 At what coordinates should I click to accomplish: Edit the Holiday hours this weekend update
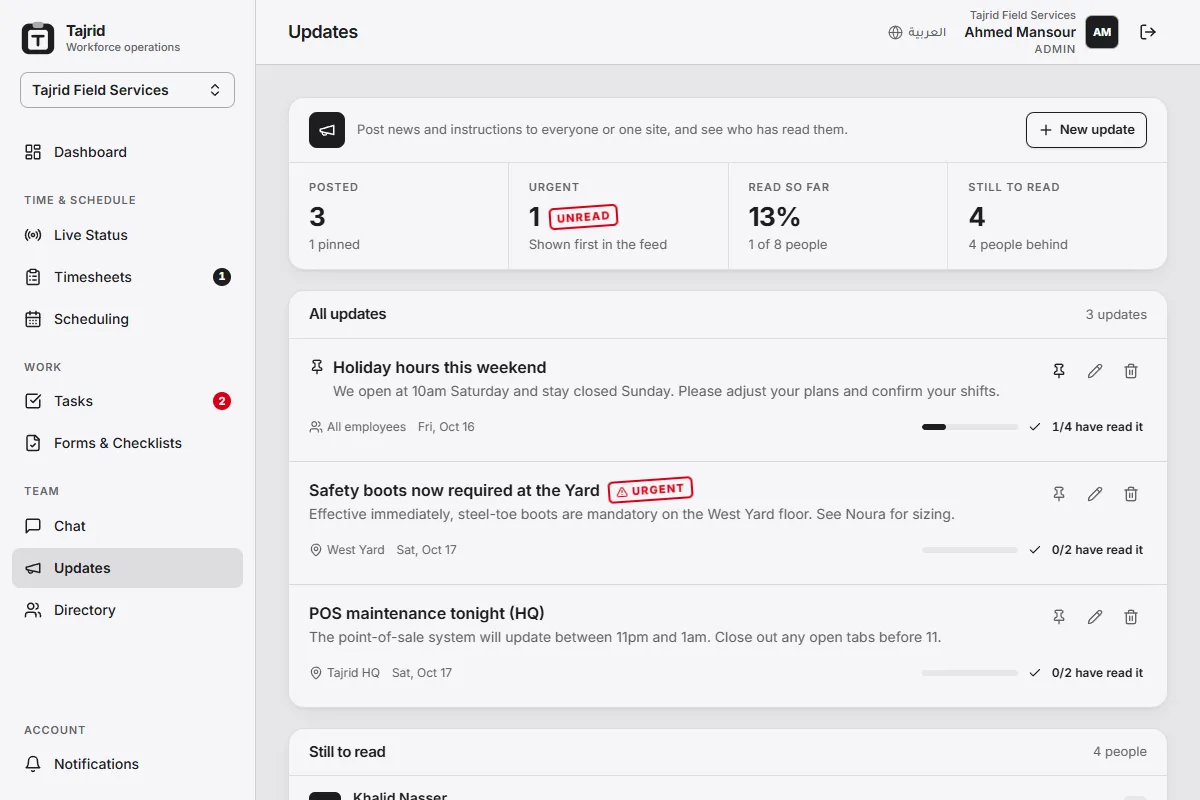(1095, 371)
